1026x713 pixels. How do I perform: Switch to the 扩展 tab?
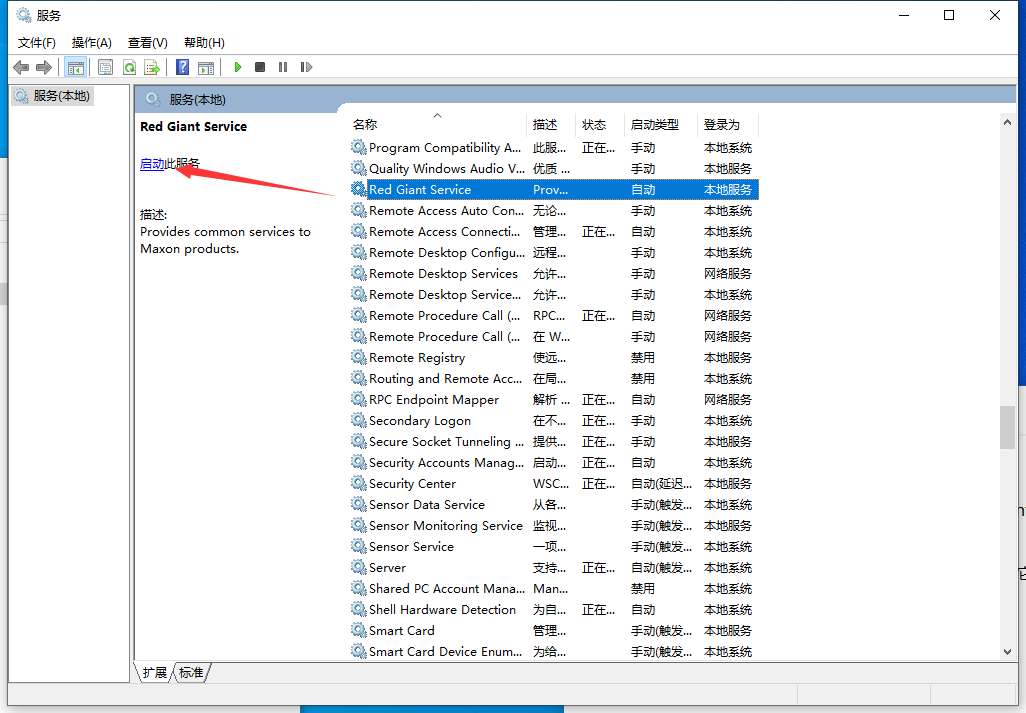(155, 672)
